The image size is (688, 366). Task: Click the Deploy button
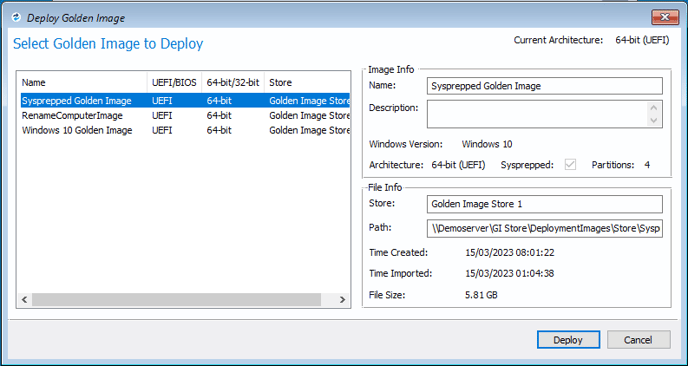(568, 340)
